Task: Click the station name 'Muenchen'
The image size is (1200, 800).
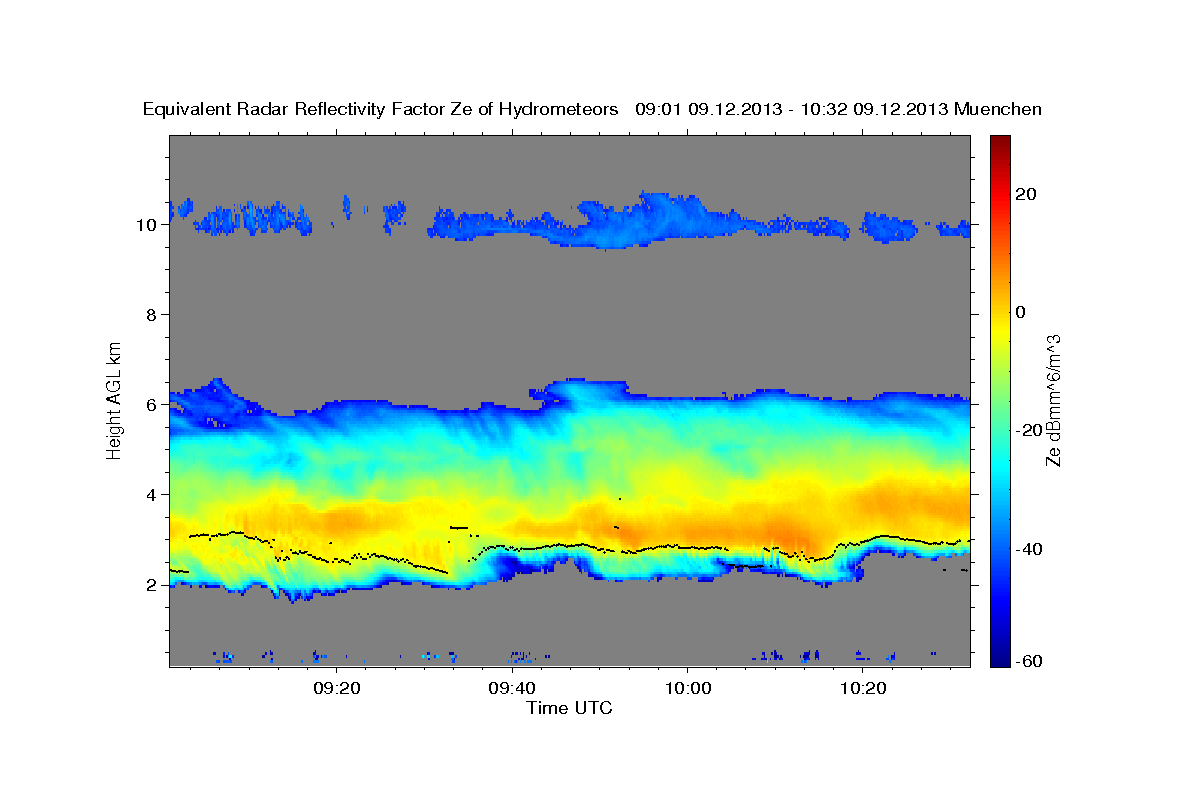Action: [998, 109]
